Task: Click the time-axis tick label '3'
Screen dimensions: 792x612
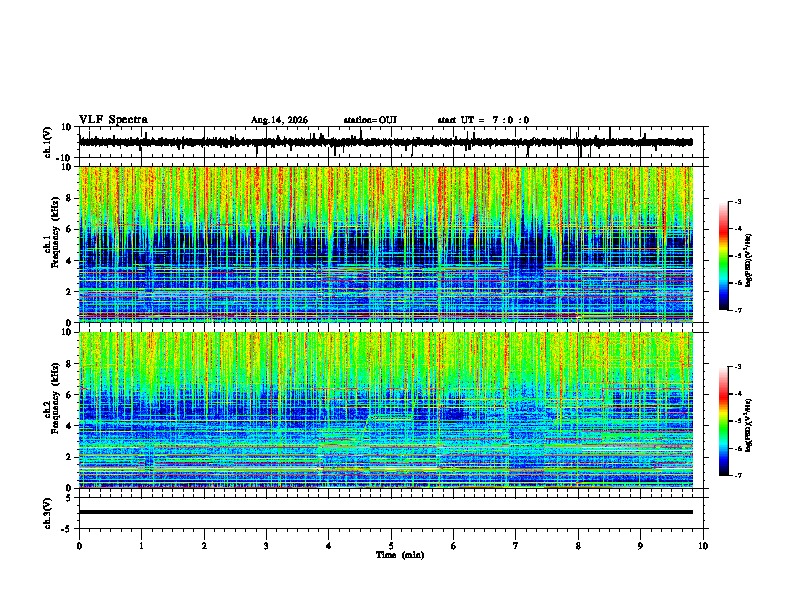Action: click(x=266, y=546)
